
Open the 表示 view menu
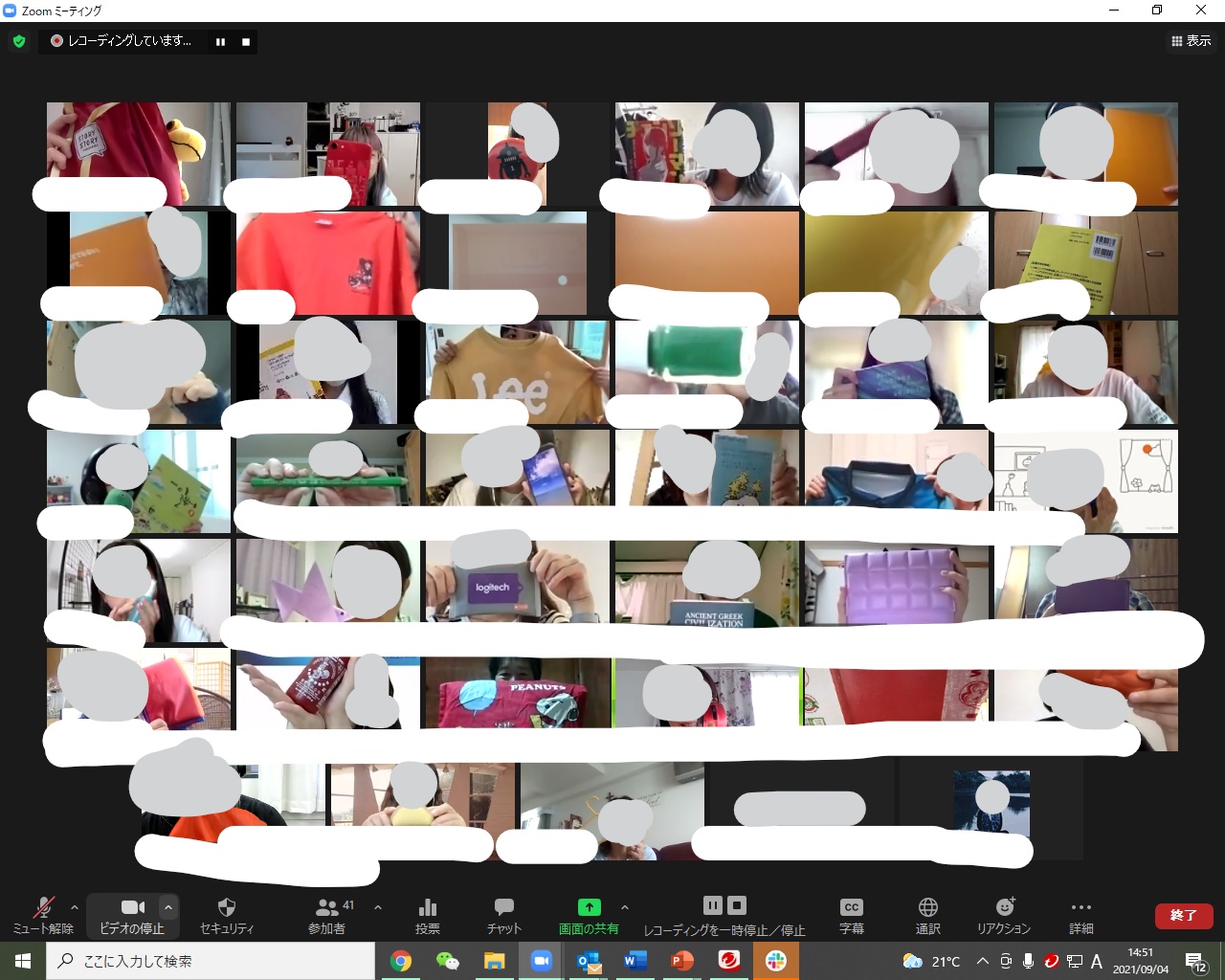pos(1192,41)
